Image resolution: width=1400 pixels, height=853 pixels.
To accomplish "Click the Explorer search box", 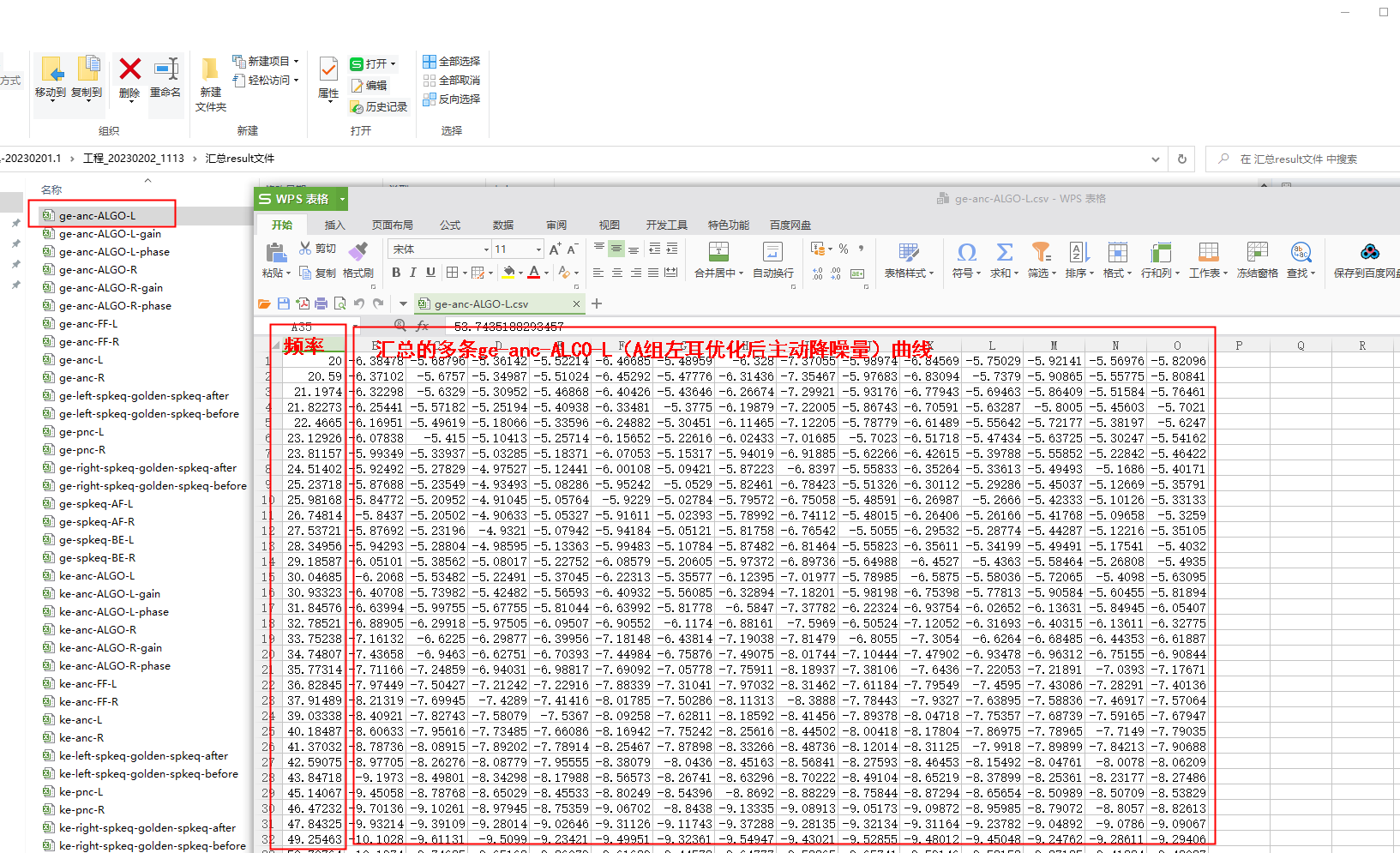I will pyautogui.click(x=1303, y=159).
